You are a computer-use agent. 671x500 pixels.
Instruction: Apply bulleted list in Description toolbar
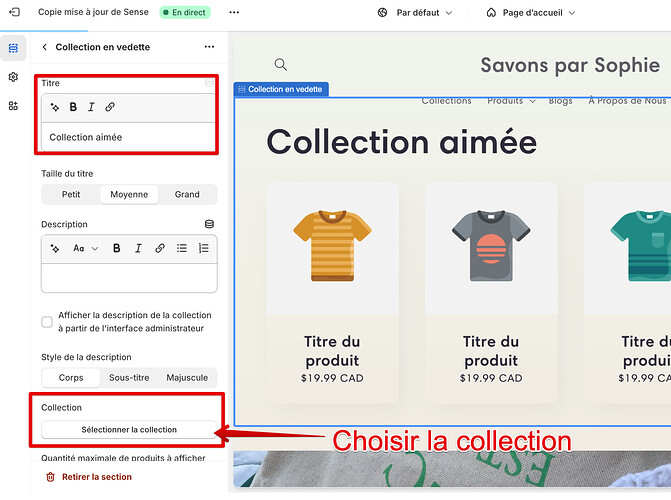pyautogui.click(x=182, y=248)
